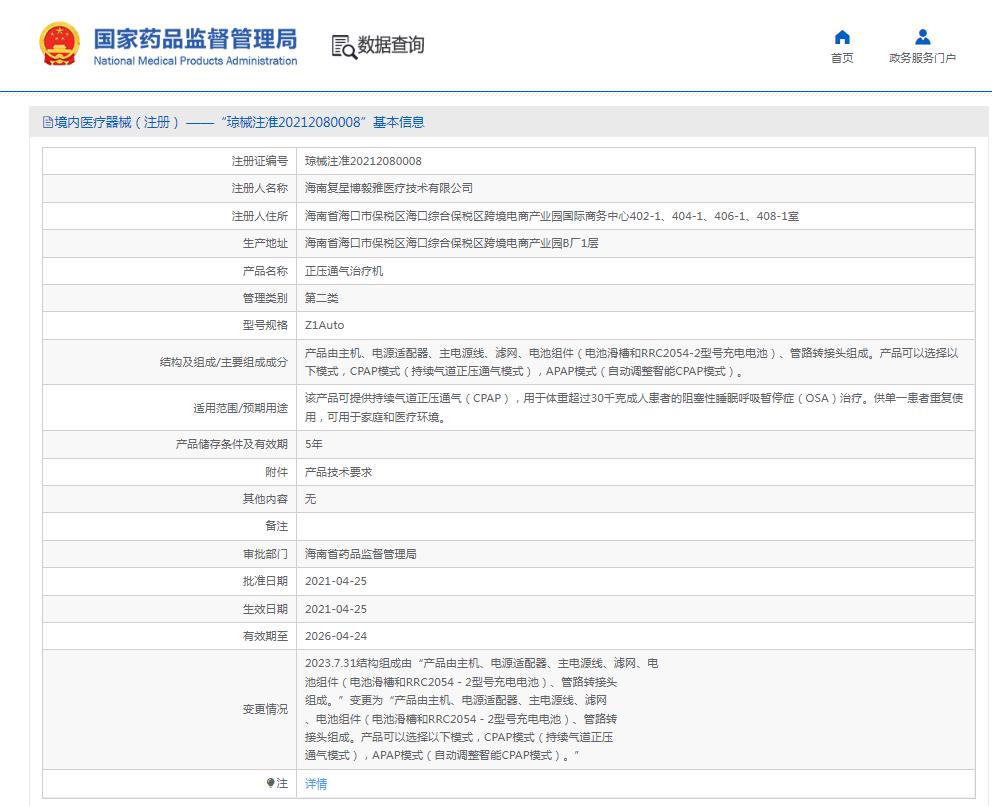
Task: Open the 首页 navigation link
Action: point(842,58)
